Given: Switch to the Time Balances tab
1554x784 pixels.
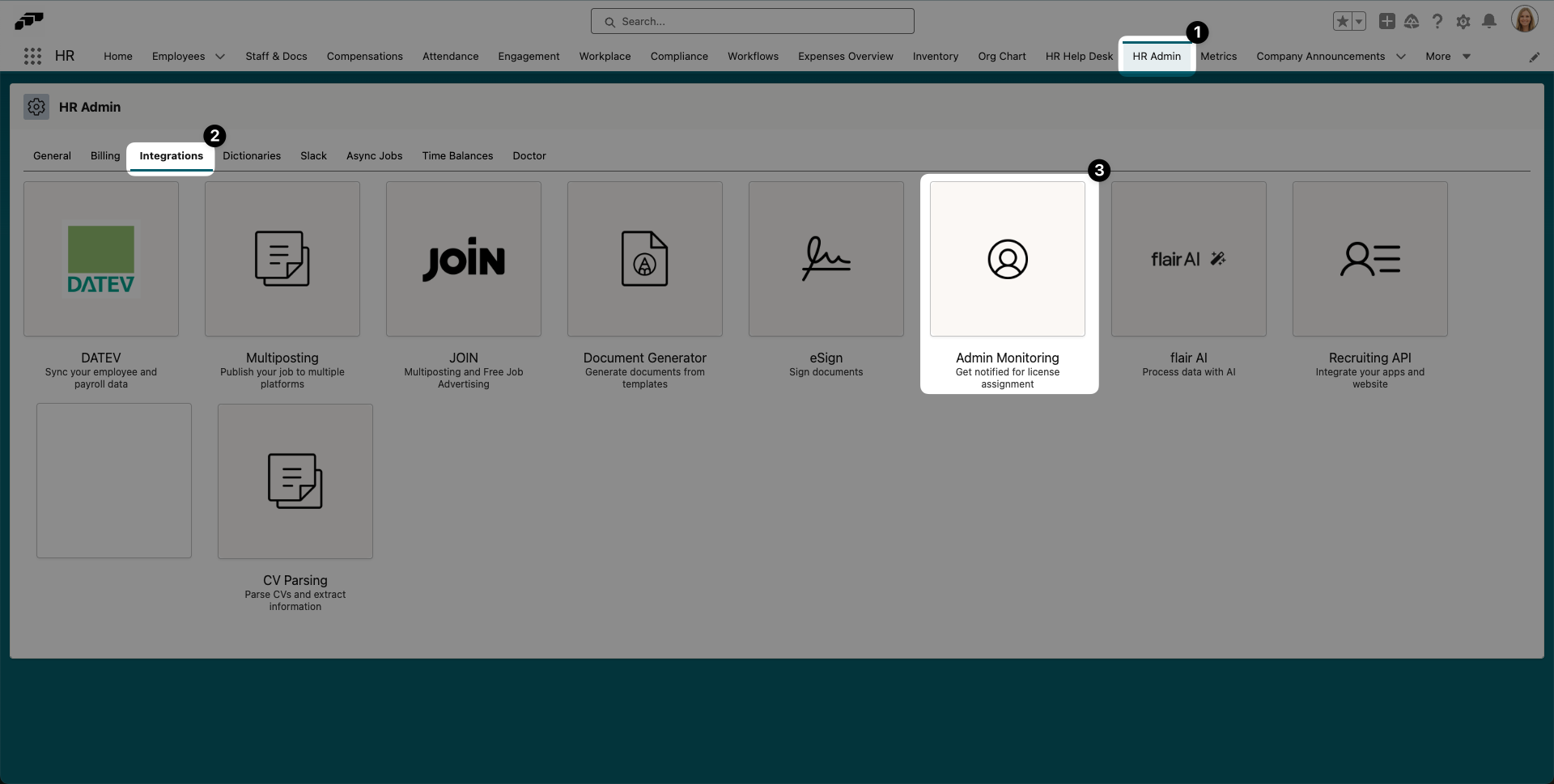Looking at the screenshot, I should pyautogui.click(x=457, y=156).
